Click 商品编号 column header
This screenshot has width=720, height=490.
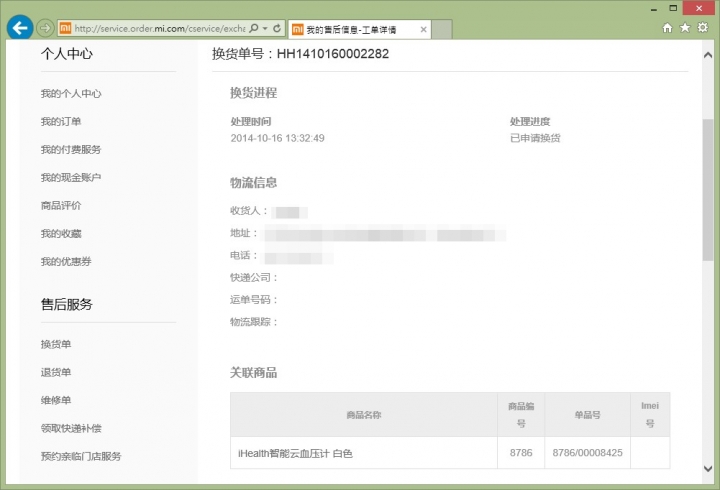point(521,414)
